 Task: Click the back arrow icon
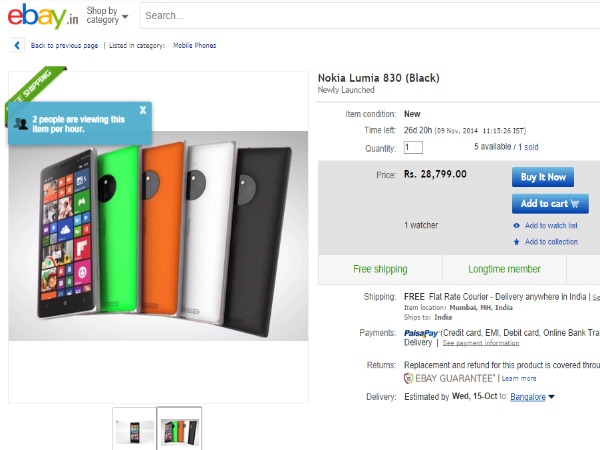tap(17, 45)
